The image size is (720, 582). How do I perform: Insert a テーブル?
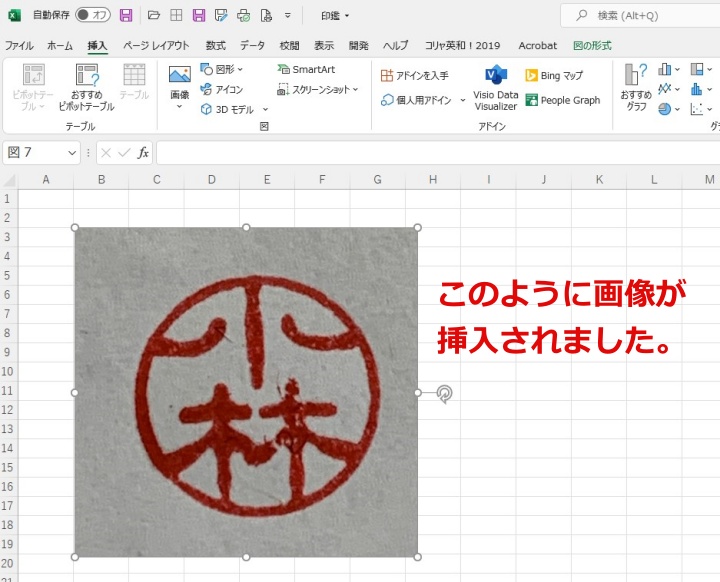pos(134,81)
